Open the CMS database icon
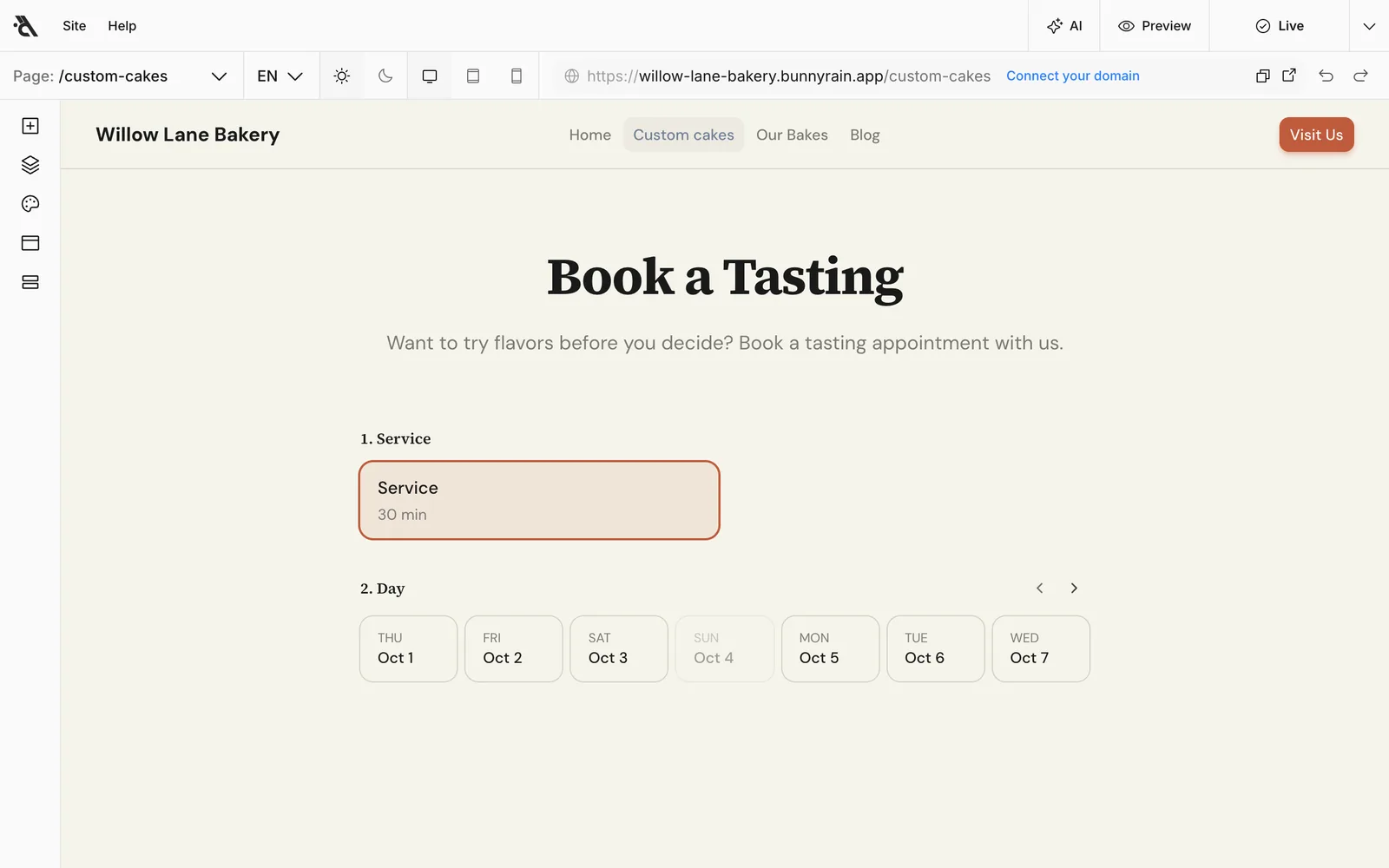 pyautogui.click(x=30, y=282)
